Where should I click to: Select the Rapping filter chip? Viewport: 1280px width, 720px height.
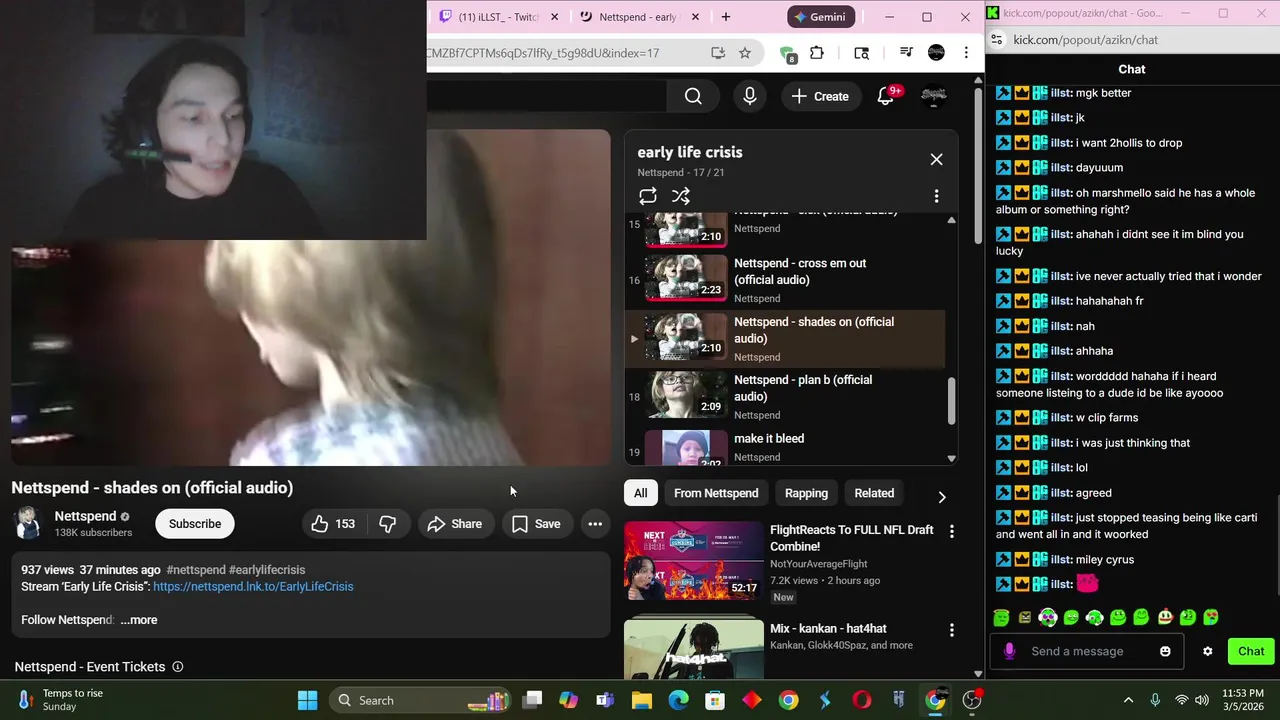806,493
